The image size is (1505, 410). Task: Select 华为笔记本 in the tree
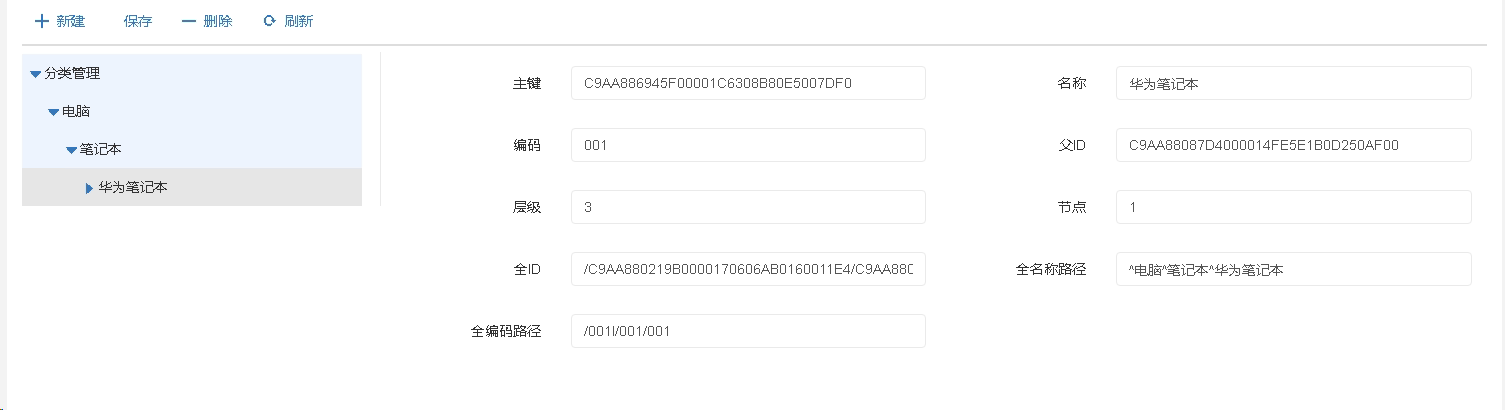coord(133,187)
